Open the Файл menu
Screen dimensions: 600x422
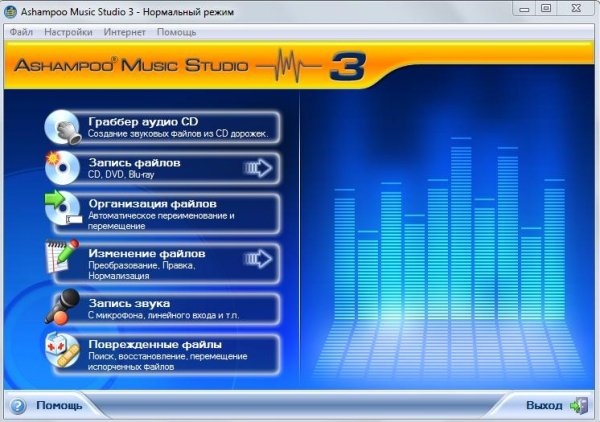[x=21, y=32]
